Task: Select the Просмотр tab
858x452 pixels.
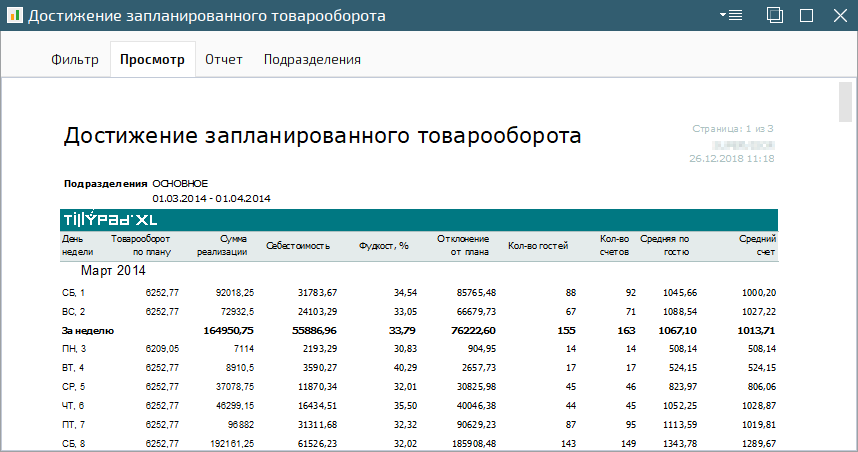Action: pos(152,60)
